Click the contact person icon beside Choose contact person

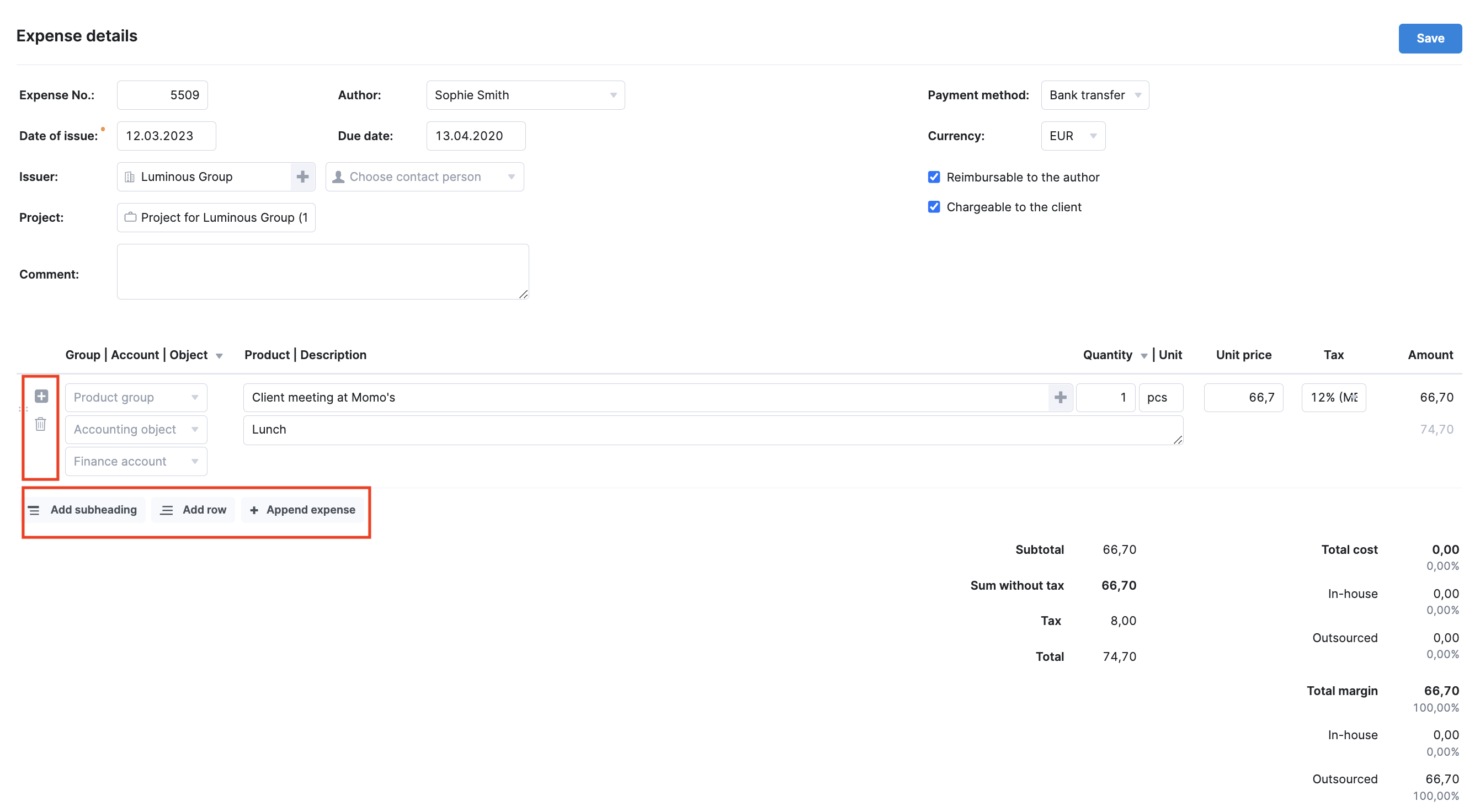339,177
